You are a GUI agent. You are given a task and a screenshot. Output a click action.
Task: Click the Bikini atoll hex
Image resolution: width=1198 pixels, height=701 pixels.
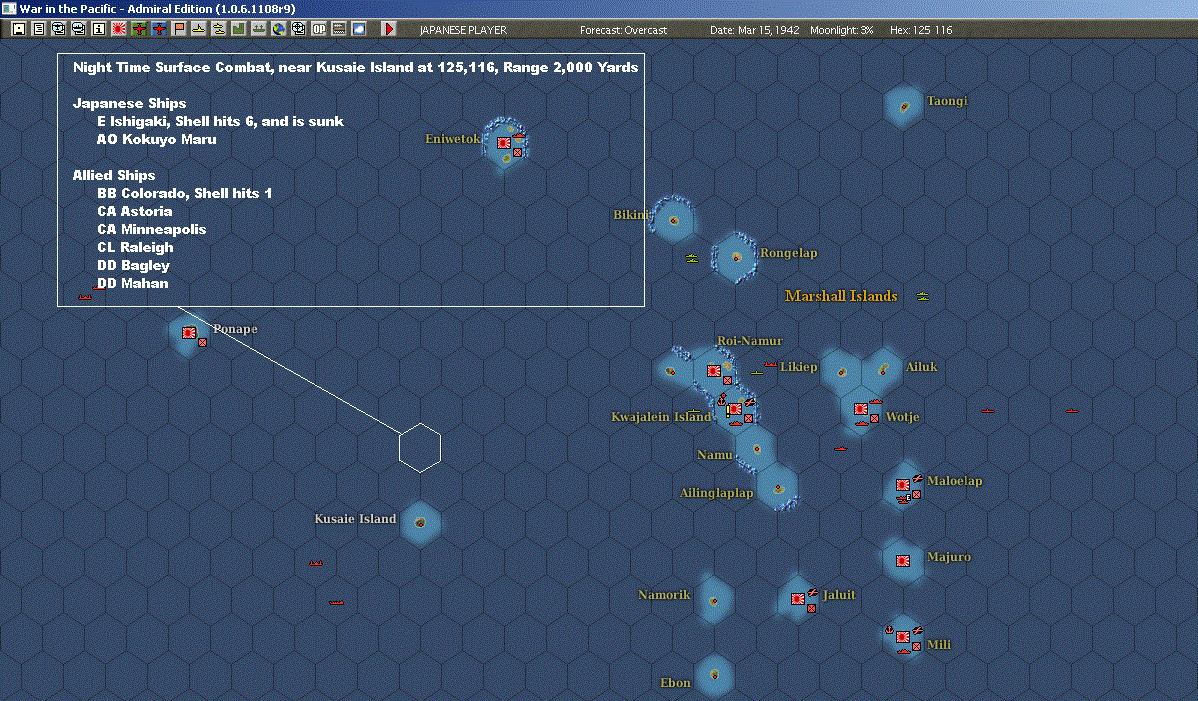coord(673,220)
